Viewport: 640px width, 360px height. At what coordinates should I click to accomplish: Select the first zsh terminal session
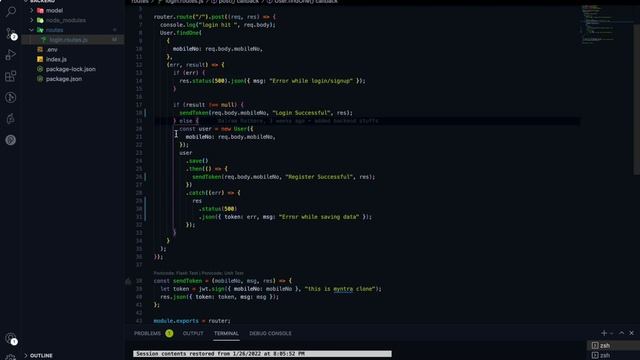point(613,345)
